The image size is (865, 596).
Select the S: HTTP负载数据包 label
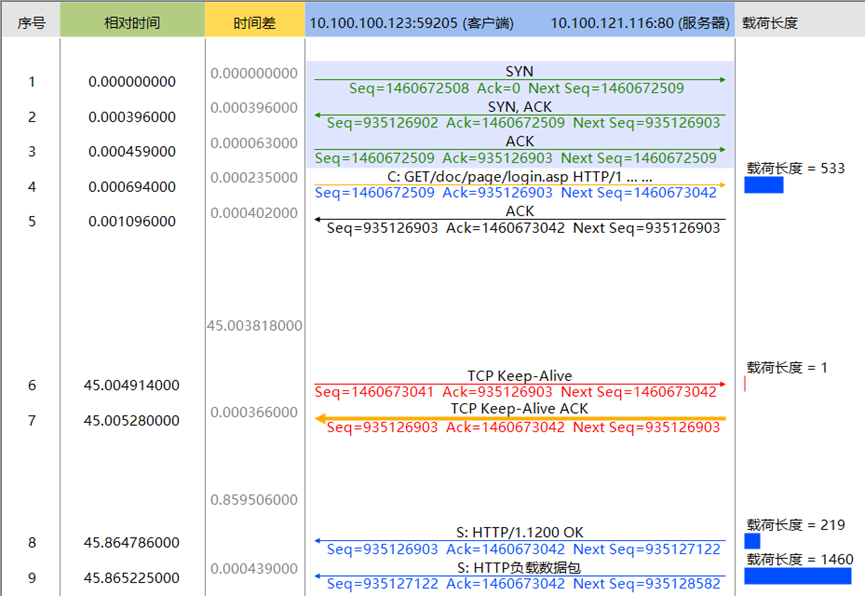[x=519, y=567]
